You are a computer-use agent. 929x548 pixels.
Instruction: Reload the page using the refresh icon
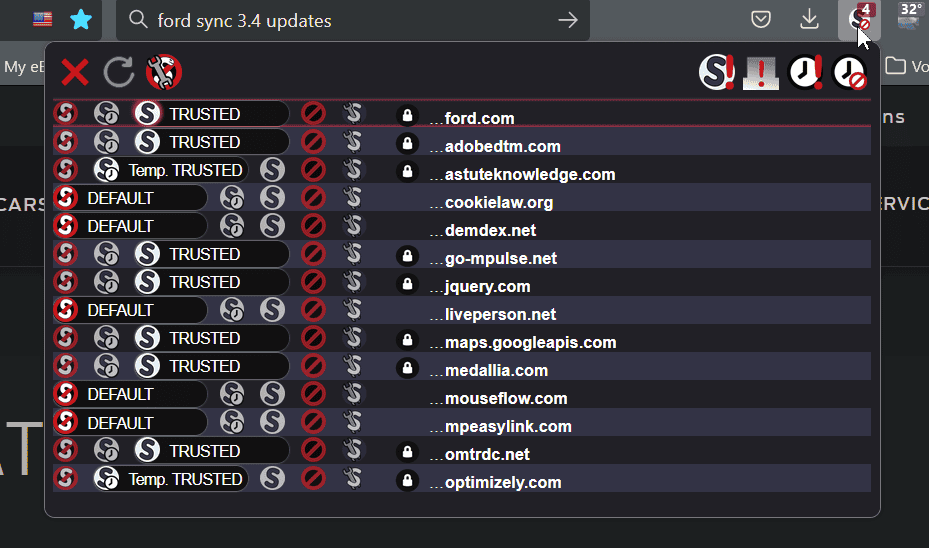pos(119,72)
